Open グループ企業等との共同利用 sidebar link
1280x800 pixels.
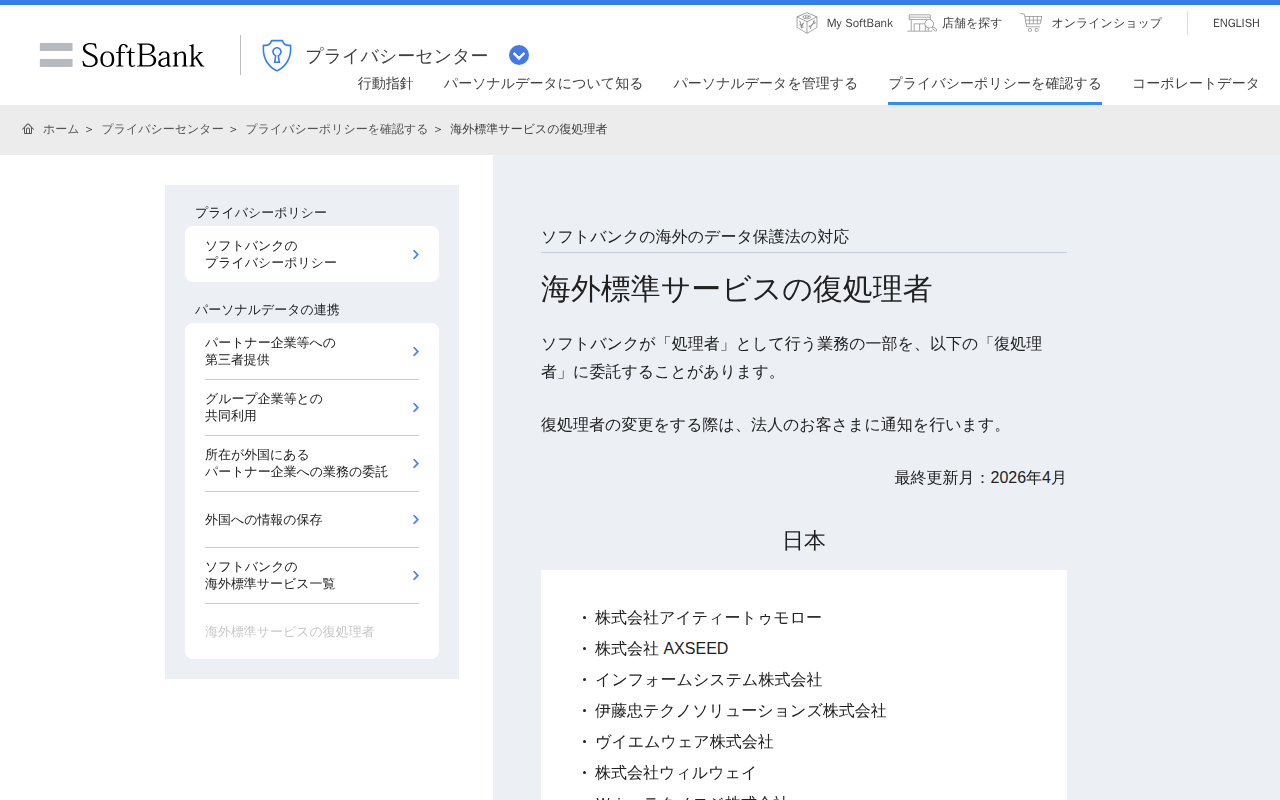pyautogui.click(x=312, y=407)
